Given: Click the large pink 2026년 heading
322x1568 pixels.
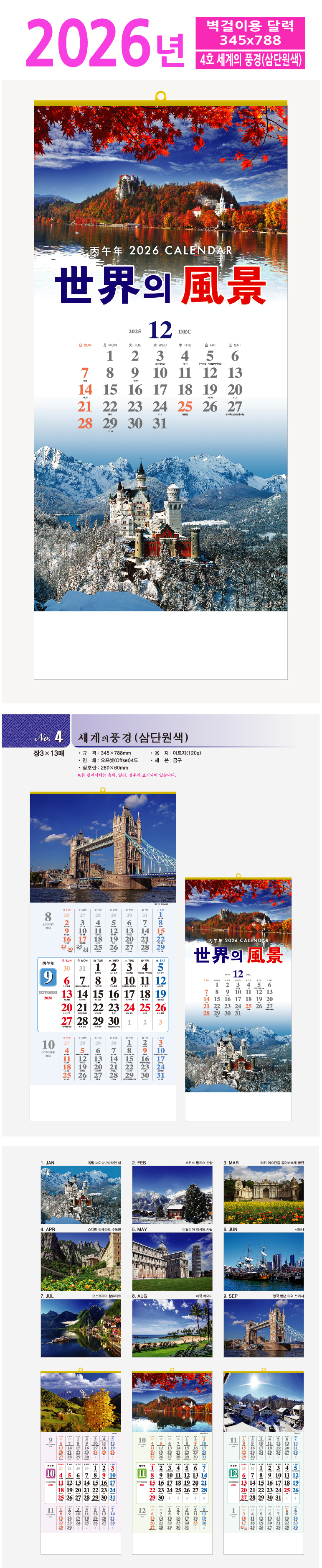Looking at the screenshot, I should 105,44.
